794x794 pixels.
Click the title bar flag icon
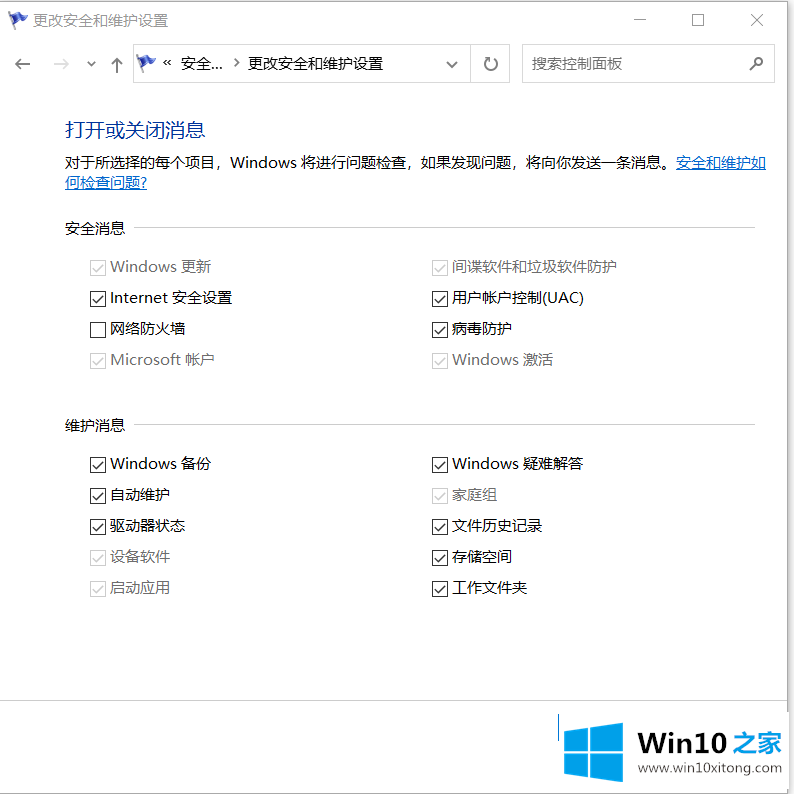[18, 20]
